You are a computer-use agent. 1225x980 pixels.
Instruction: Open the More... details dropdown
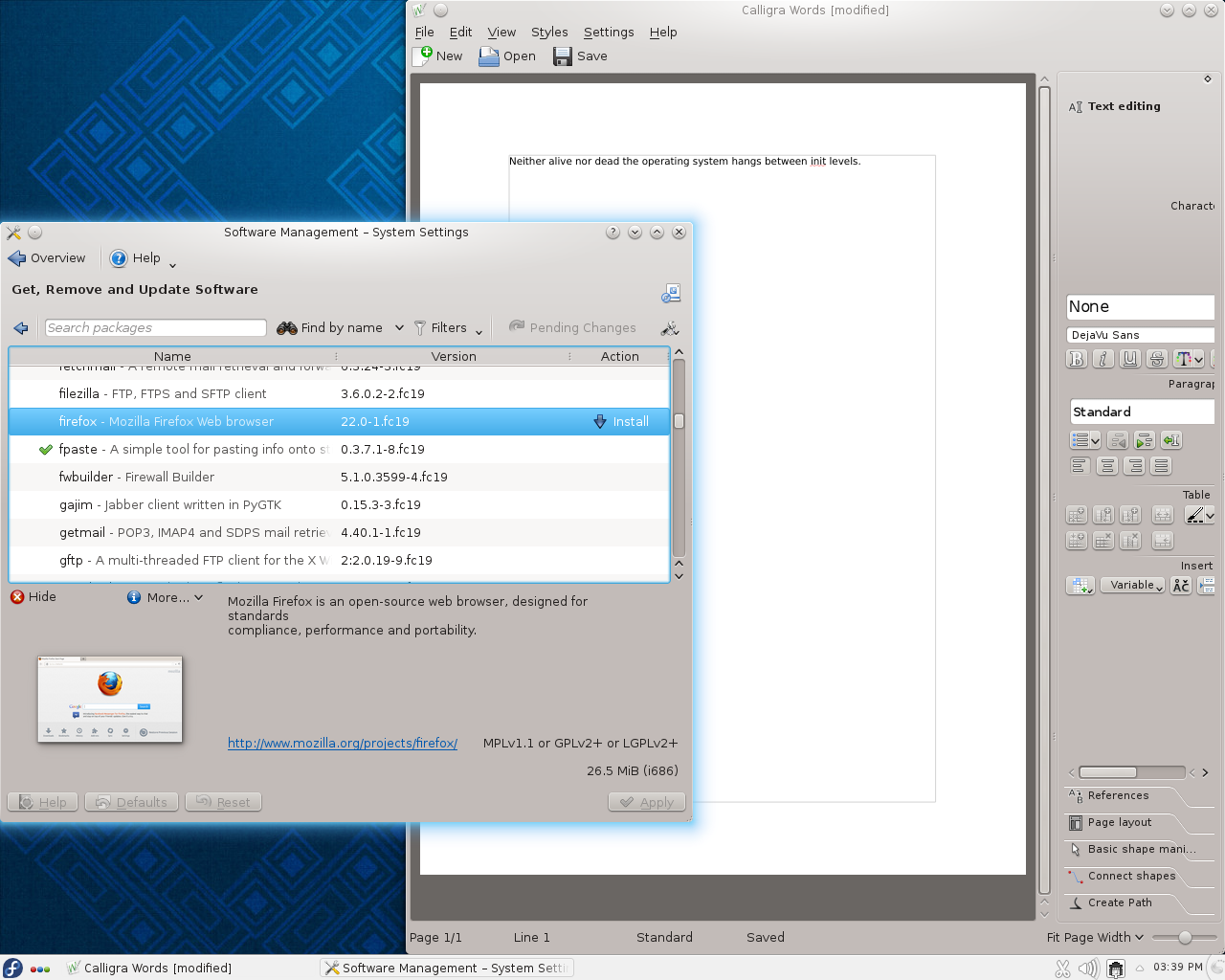click(166, 597)
